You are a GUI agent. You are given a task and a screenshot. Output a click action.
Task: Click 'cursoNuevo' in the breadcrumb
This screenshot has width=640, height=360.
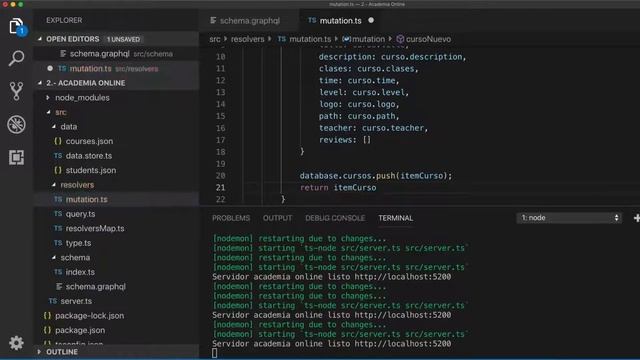point(429,39)
